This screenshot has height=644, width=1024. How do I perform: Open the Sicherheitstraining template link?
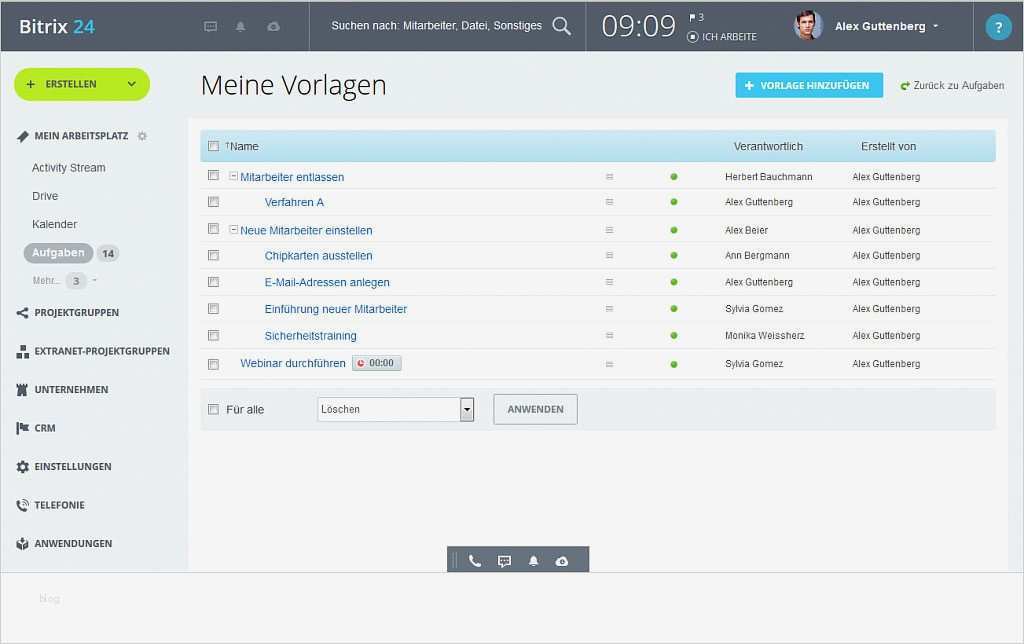click(310, 336)
